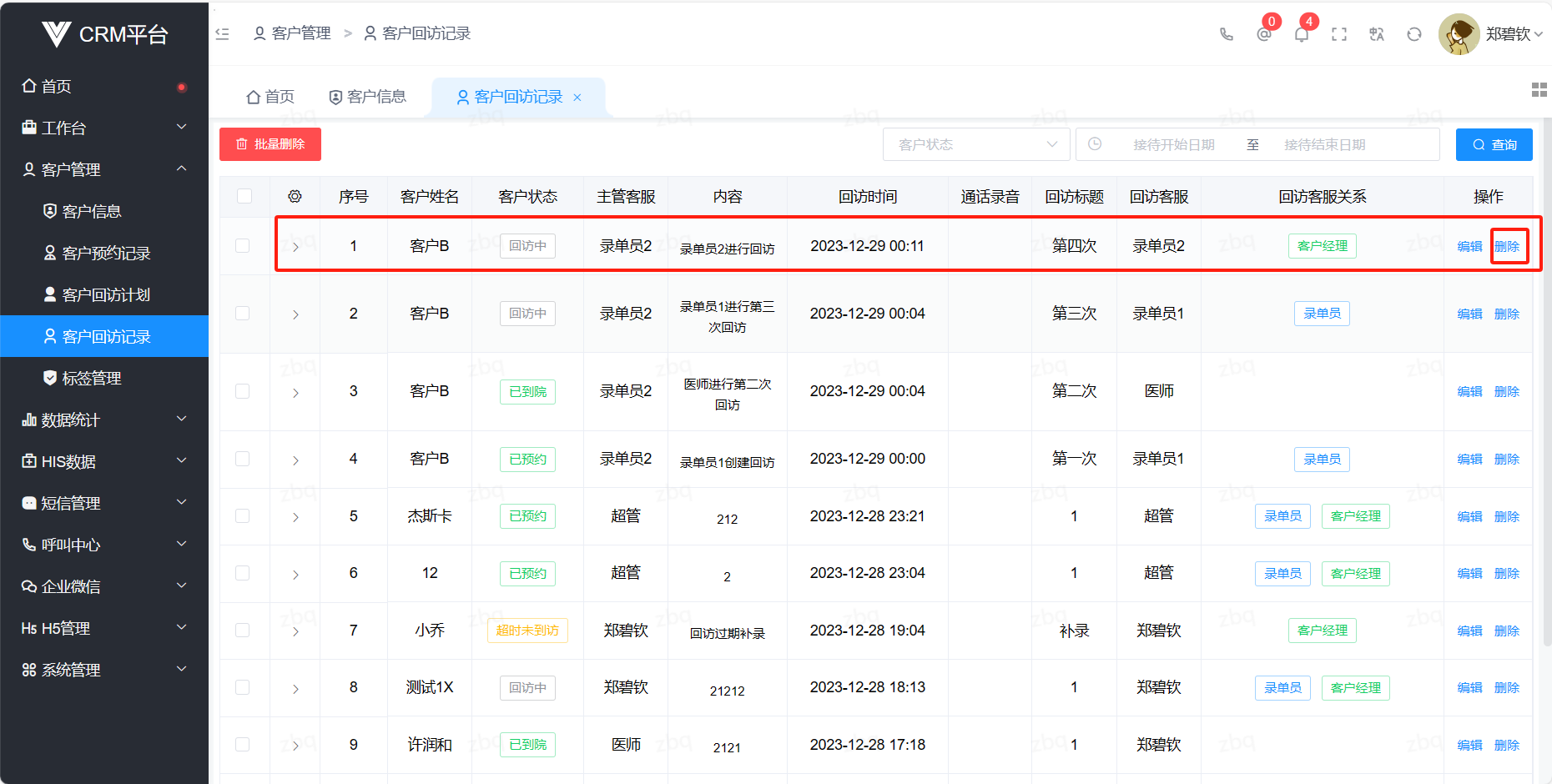Click the 批量删除 button

[x=270, y=144]
